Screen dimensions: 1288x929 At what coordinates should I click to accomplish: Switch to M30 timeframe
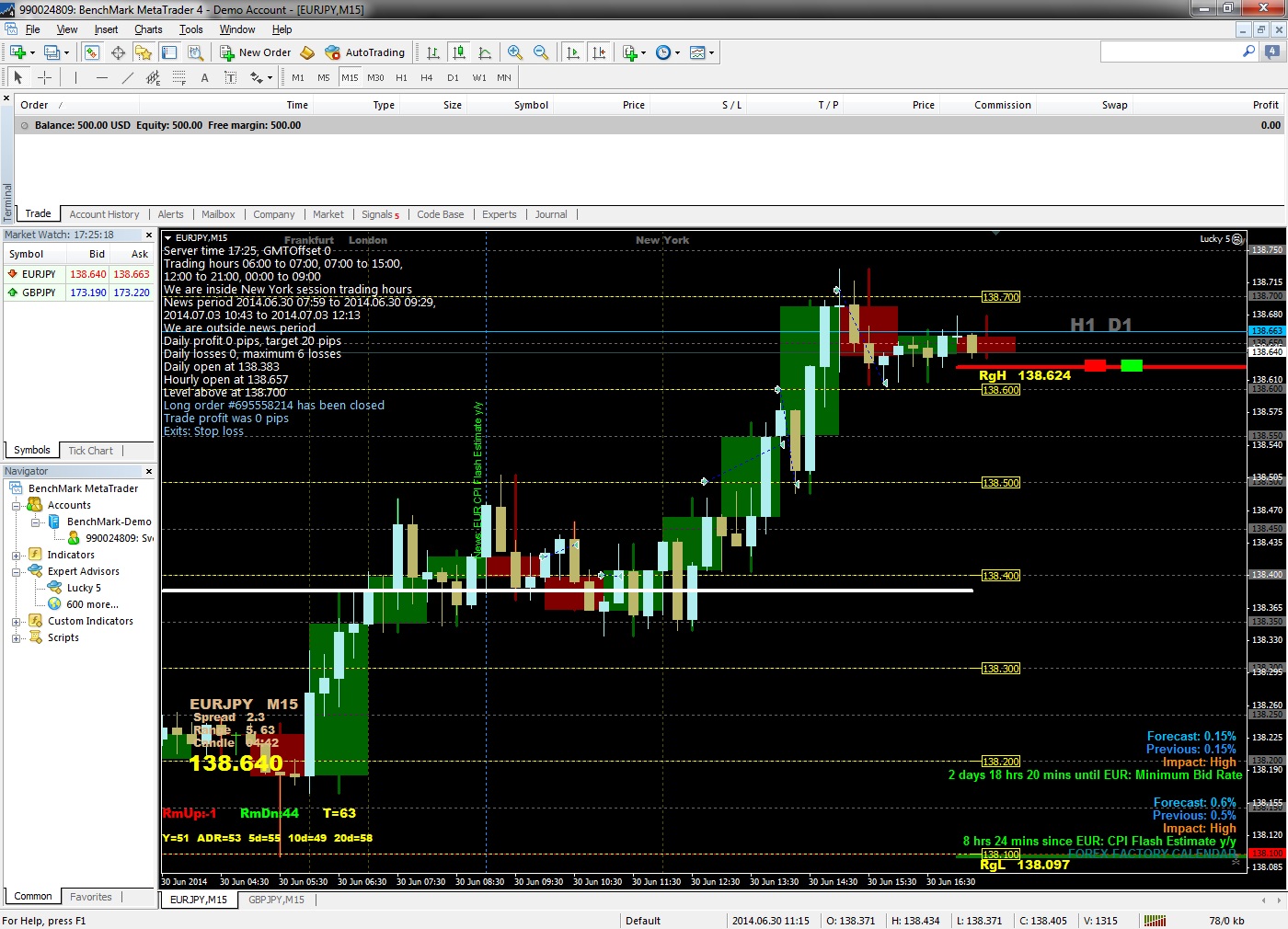375,77
